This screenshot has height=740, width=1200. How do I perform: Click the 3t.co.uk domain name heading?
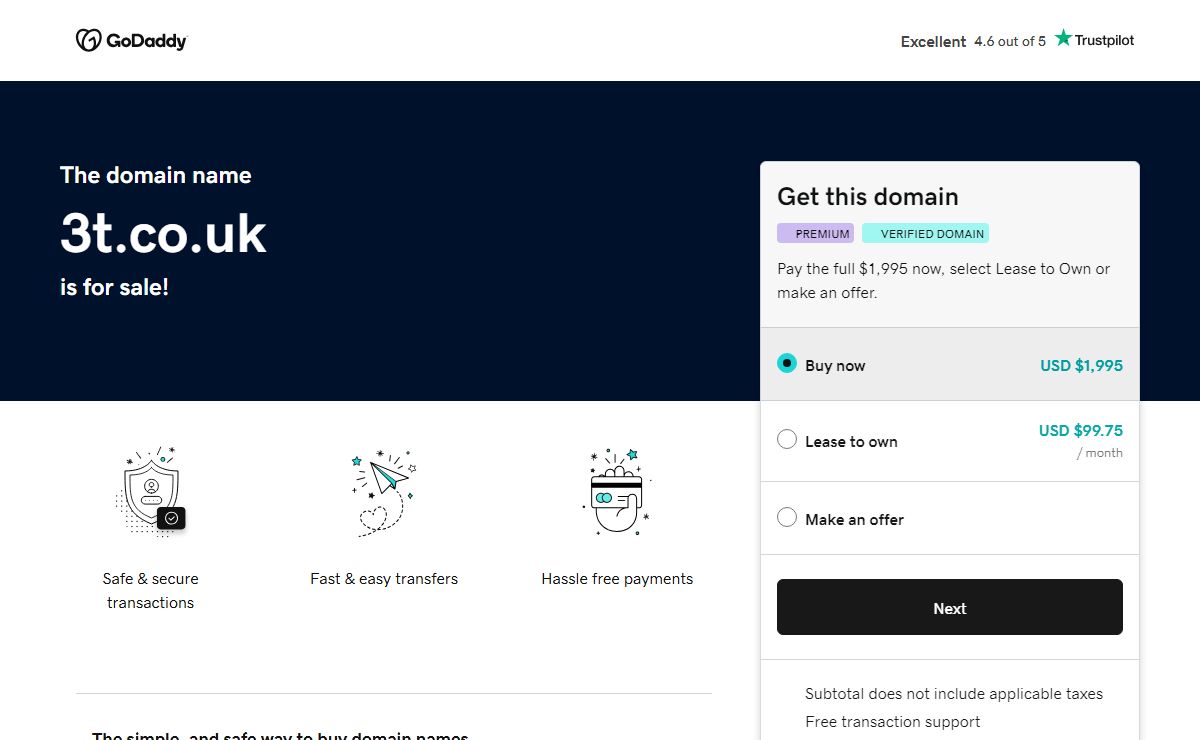point(163,233)
